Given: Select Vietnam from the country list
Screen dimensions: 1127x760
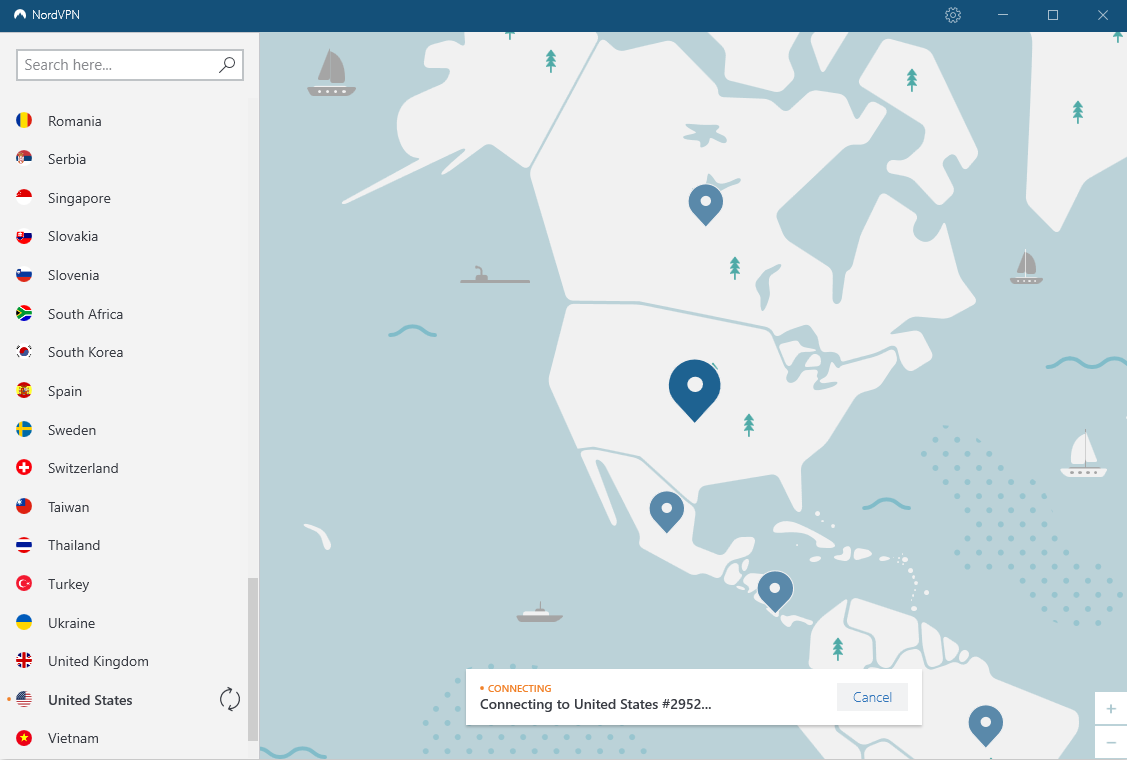Looking at the screenshot, I should (70, 738).
